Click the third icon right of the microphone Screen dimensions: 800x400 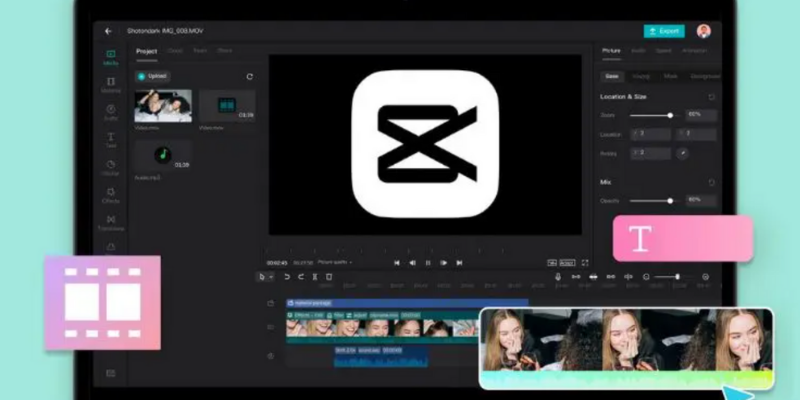(611, 277)
